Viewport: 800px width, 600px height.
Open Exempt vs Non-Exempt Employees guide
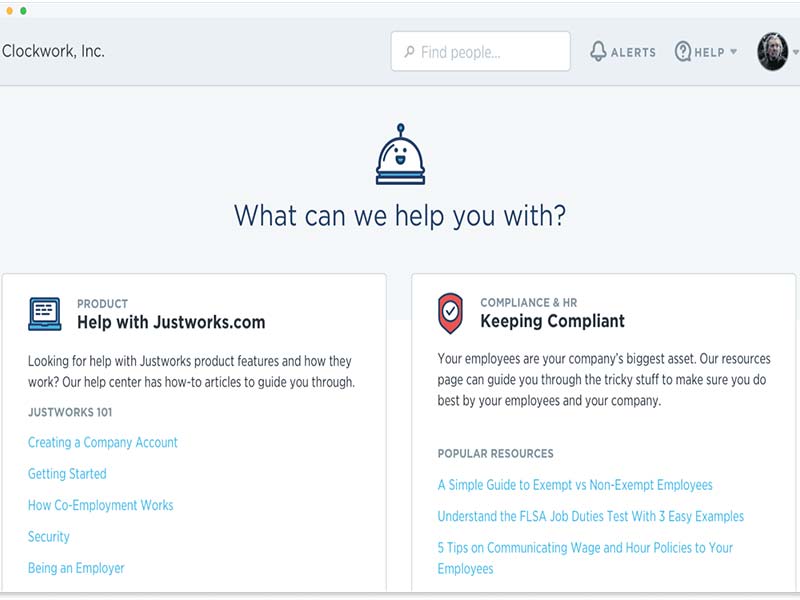pos(575,485)
